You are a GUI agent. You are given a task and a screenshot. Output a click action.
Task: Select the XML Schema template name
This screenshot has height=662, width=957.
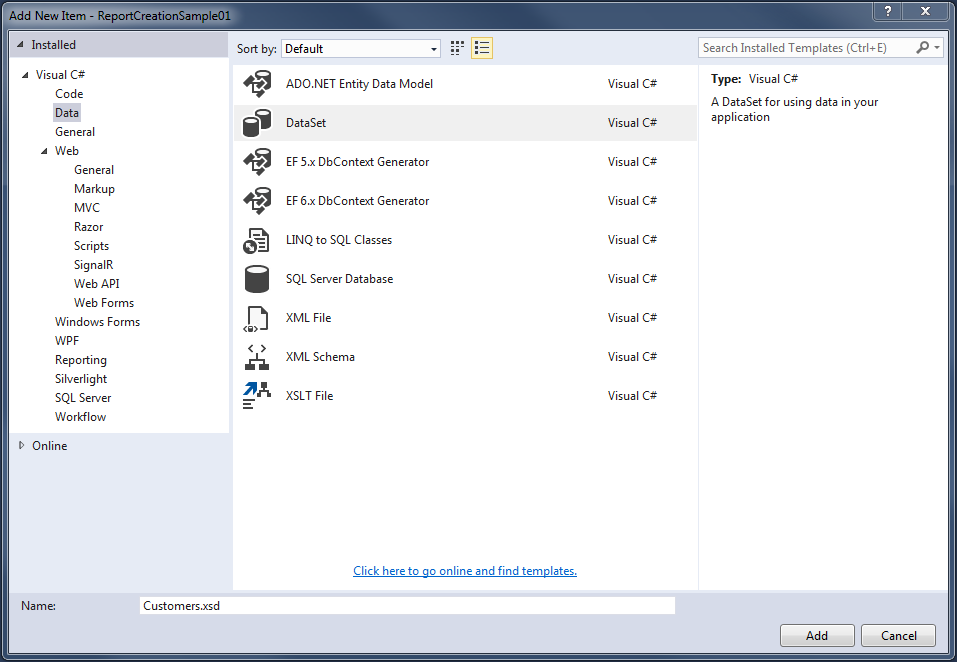(x=320, y=357)
